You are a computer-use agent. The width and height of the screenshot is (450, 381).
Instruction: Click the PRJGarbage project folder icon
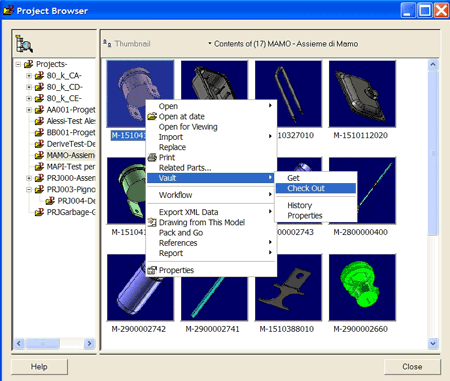pyautogui.click(x=39, y=212)
